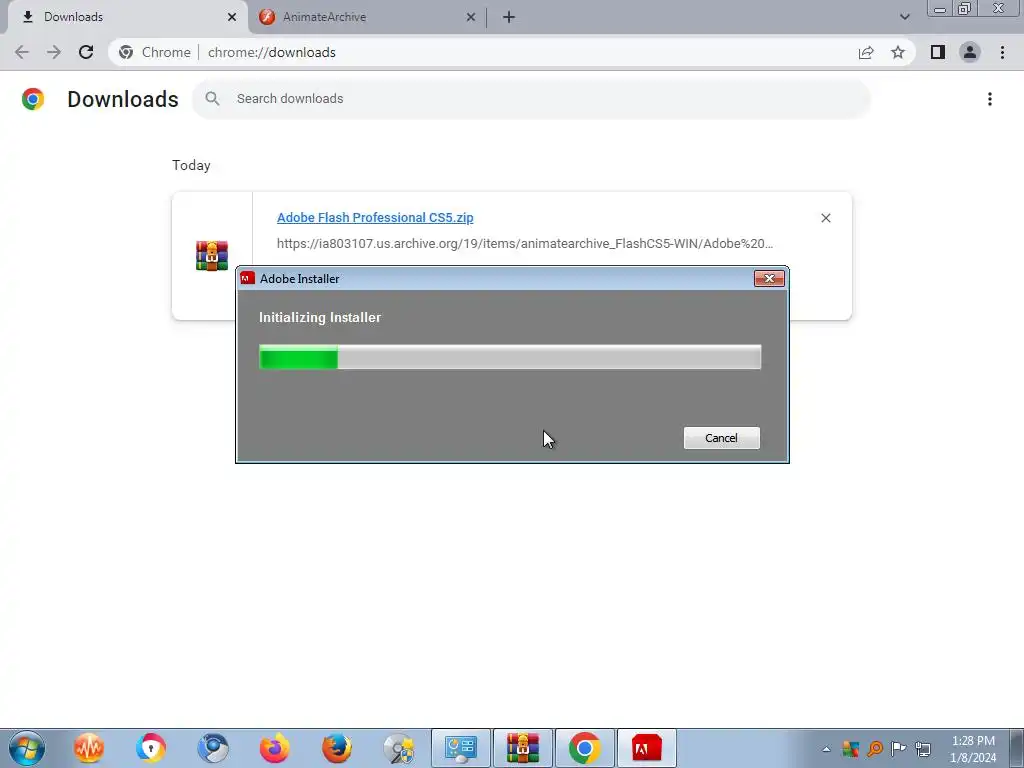The image size is (1024, 768).
Task: Click the Chrome logo beside Downloads
Action: coord(33,99)
